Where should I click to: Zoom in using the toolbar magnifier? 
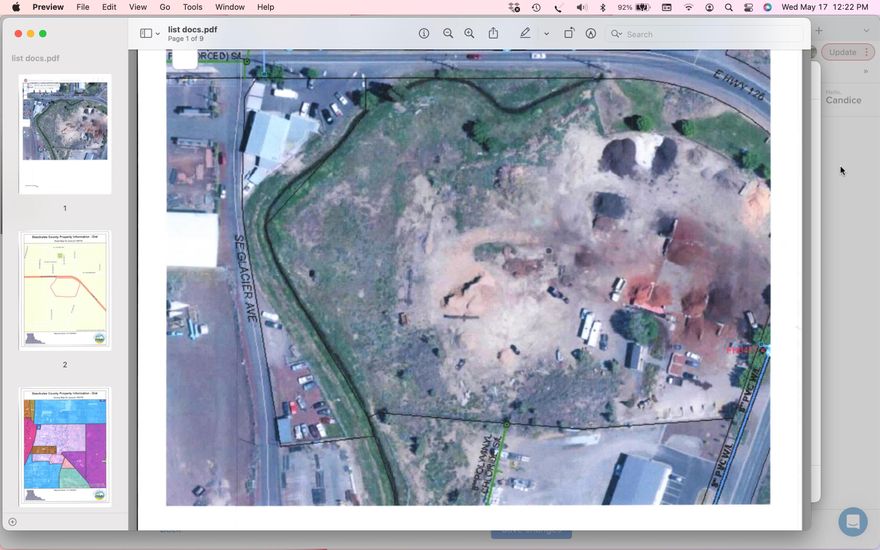pyautogui.click(x=470, y=34)
